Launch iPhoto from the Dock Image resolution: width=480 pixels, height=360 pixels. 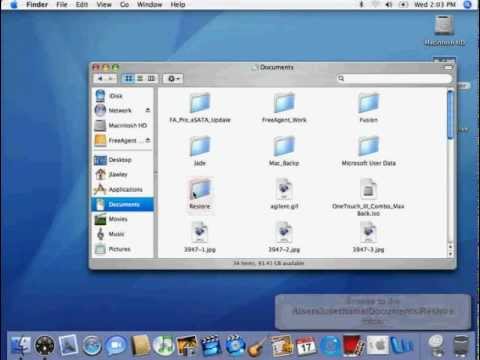[x=187, y=346]
